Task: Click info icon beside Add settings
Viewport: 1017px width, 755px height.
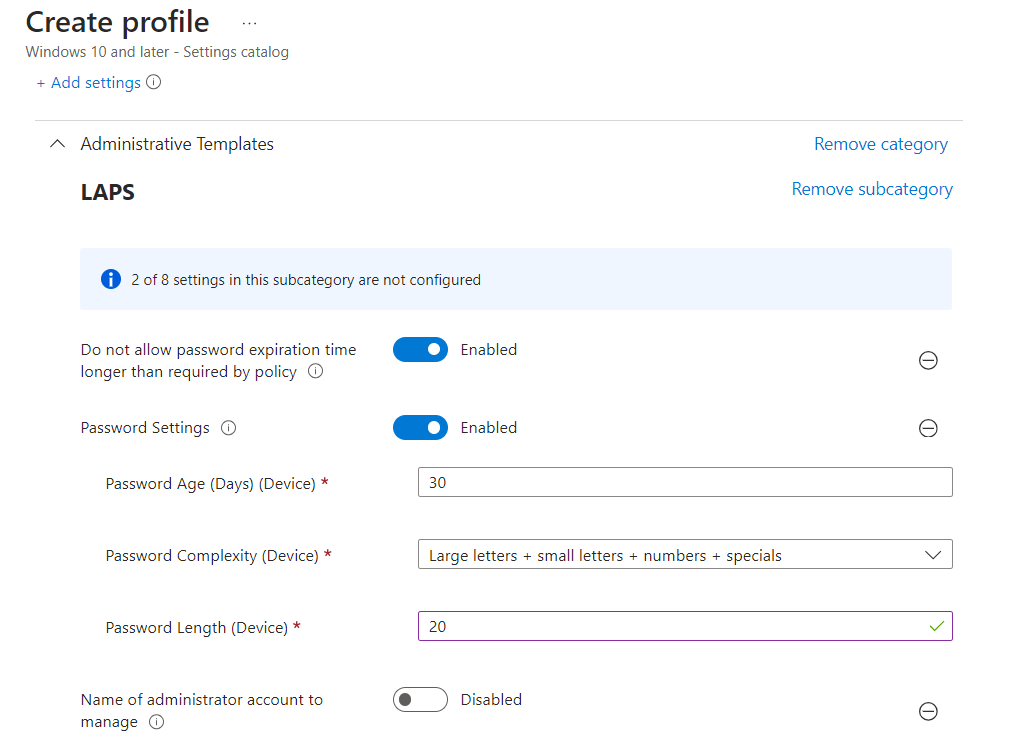Action: (153, 83)
